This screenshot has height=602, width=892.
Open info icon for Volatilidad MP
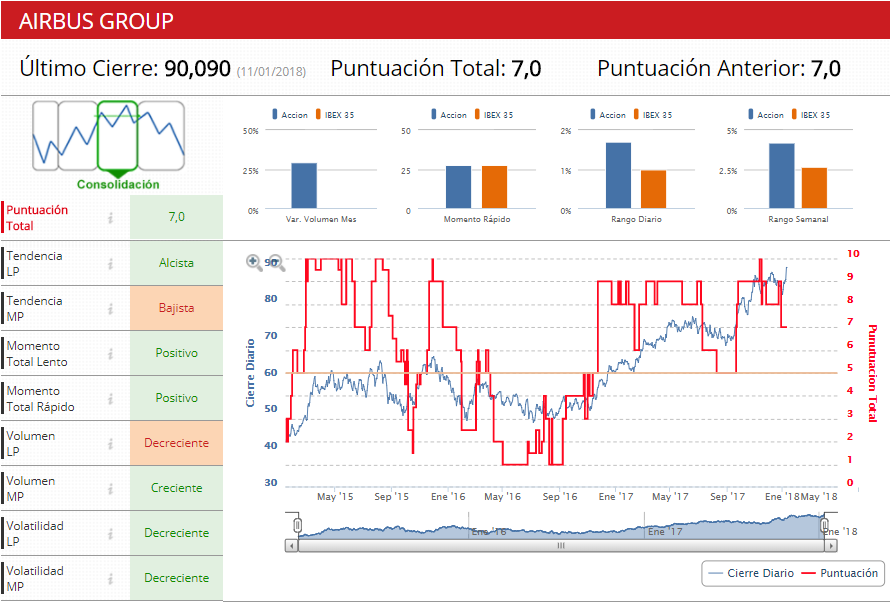111,578
